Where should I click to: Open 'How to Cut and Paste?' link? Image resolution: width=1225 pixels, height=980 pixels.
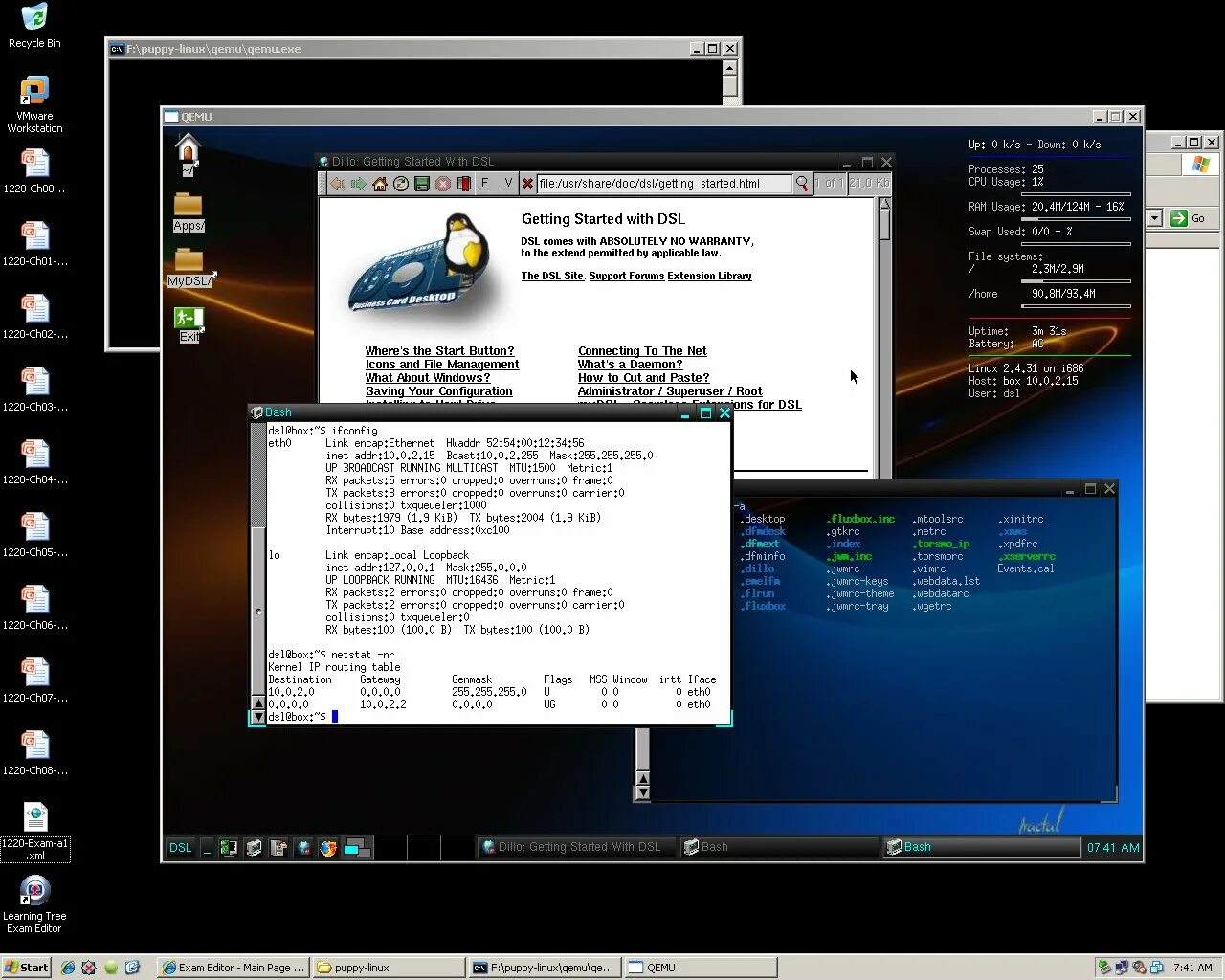click(x=643, y=378)
